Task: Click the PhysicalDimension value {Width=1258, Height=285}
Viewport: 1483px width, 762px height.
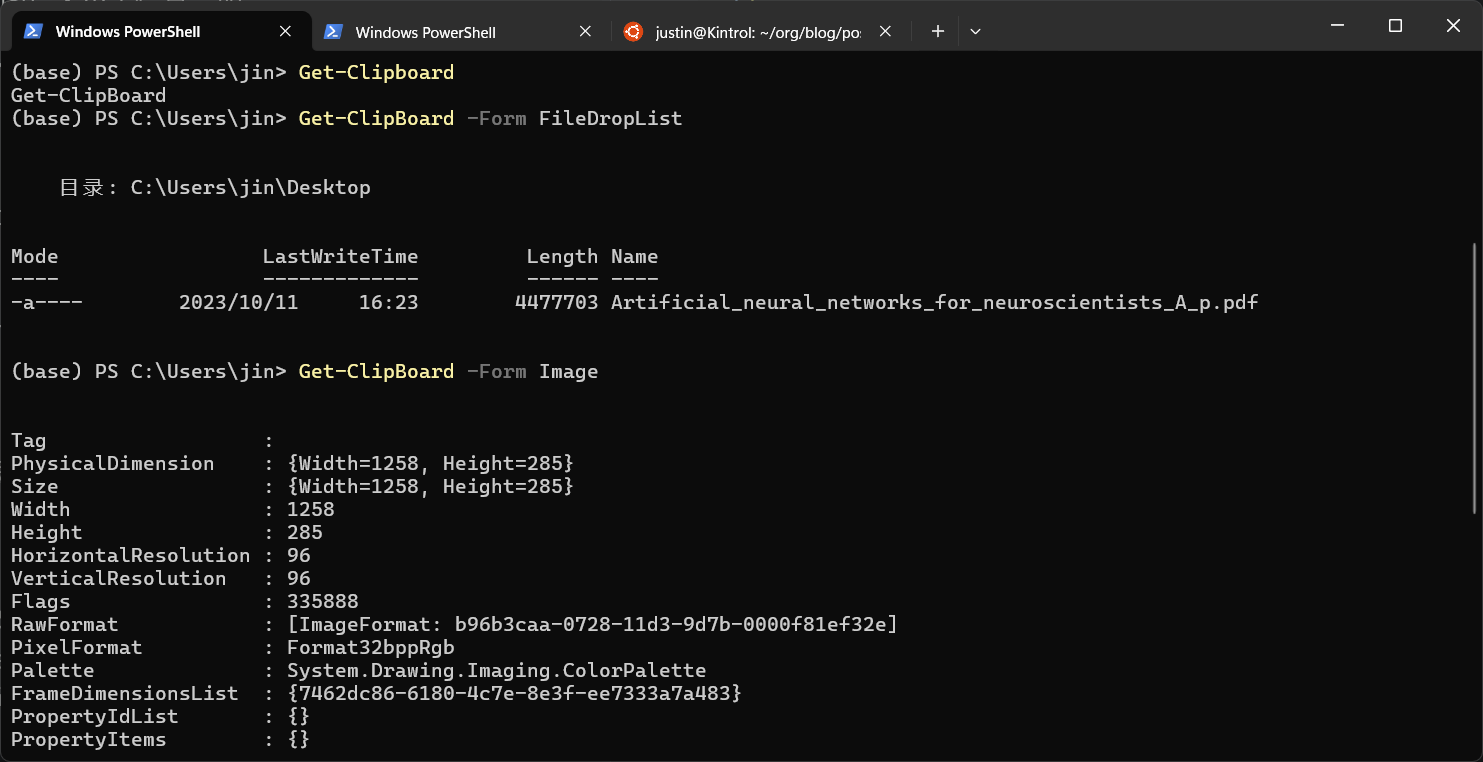Action: (x=430, y=464)
